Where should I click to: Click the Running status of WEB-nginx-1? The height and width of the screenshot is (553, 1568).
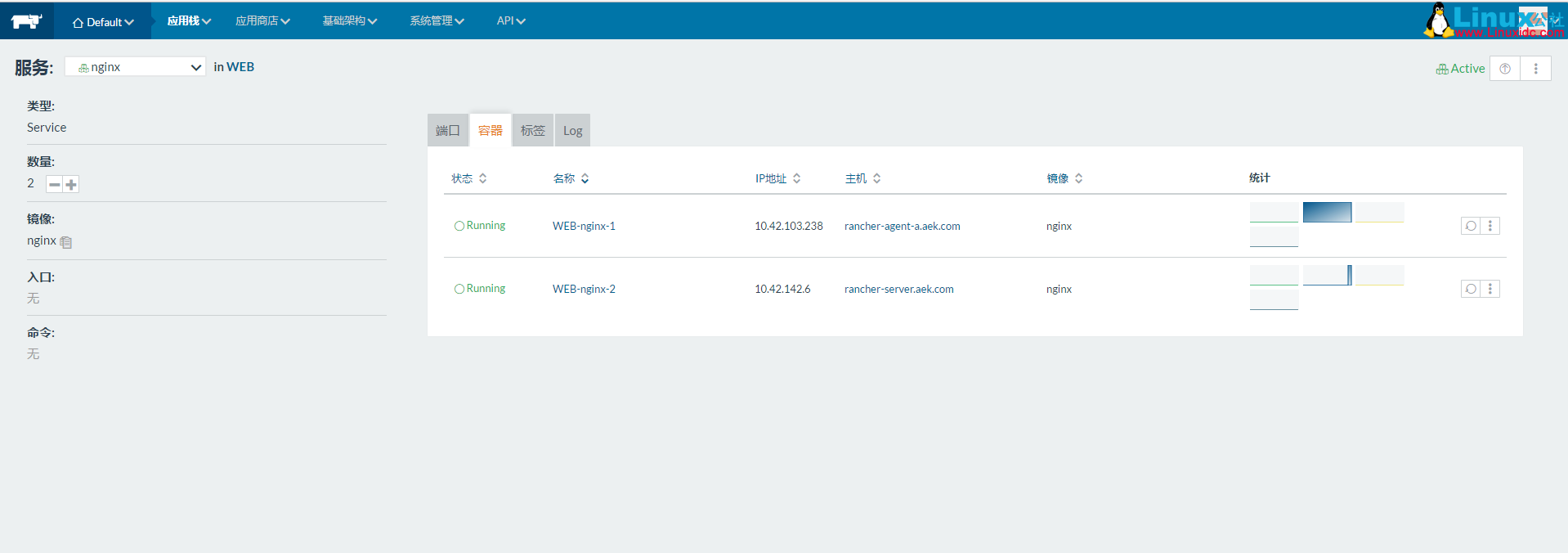pyautogui.click(x=480, y=225)
